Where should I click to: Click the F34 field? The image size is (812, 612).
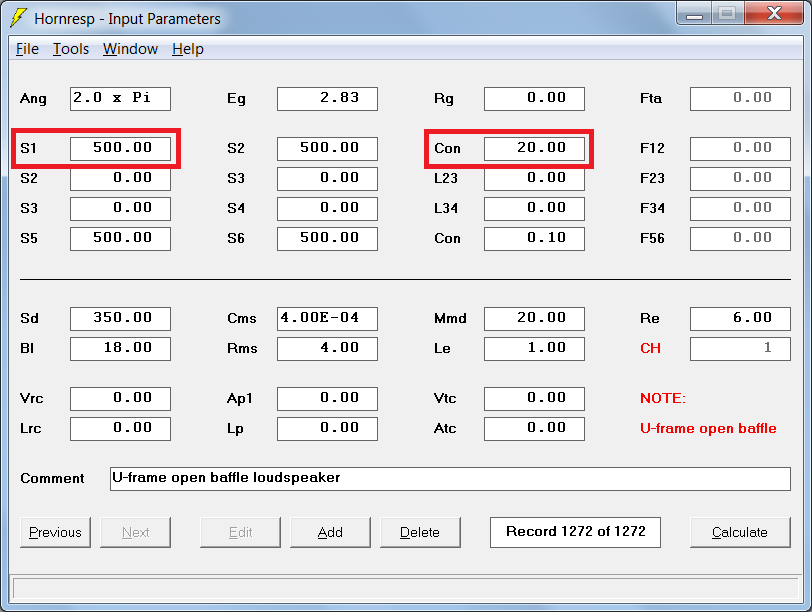coord(741,209)
